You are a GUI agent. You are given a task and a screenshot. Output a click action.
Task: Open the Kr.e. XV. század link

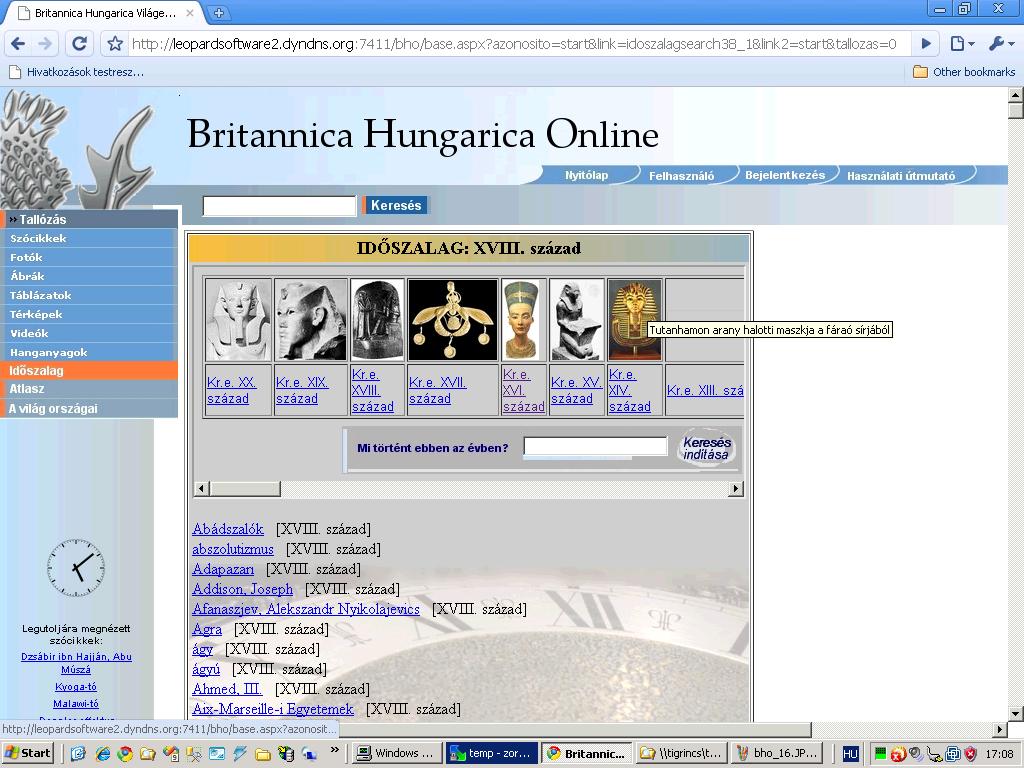576,391
